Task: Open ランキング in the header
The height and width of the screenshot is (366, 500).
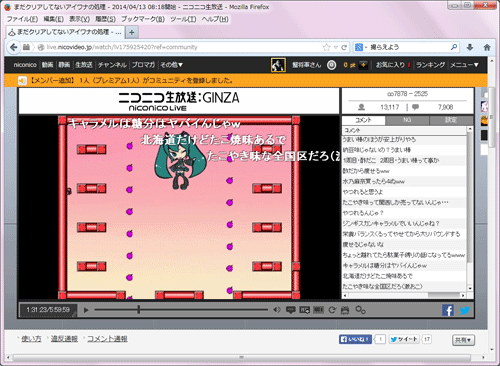Action: 430,65
